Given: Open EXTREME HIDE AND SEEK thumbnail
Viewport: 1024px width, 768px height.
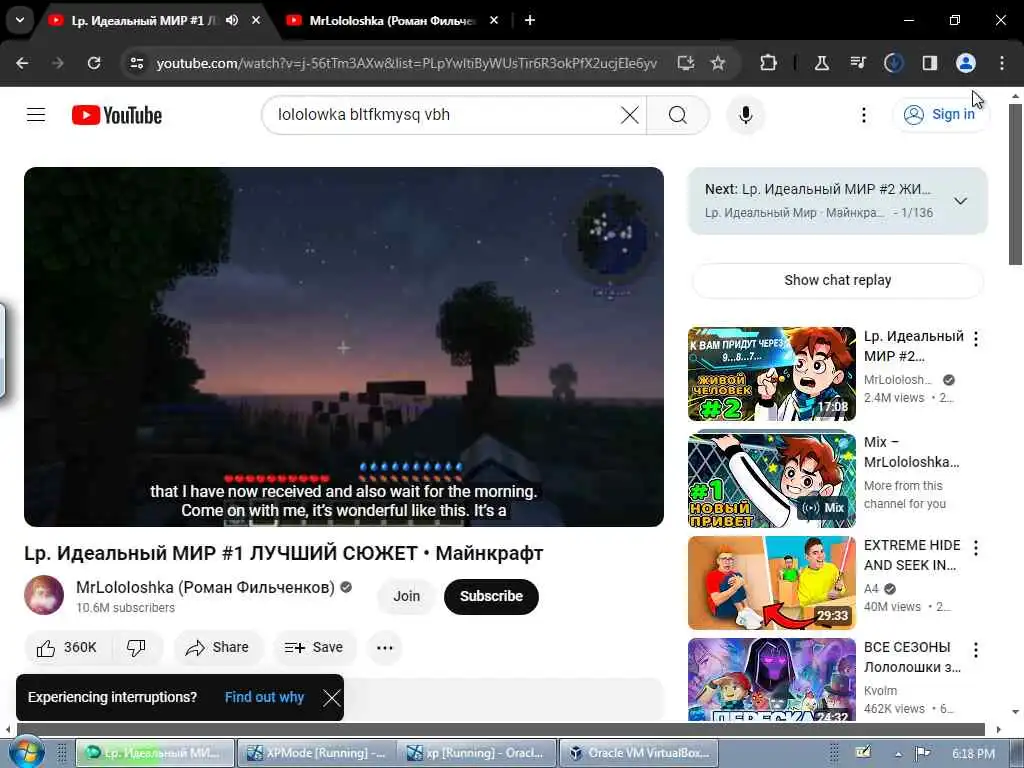Looking at the screenshot, I should tap(771, 583).
